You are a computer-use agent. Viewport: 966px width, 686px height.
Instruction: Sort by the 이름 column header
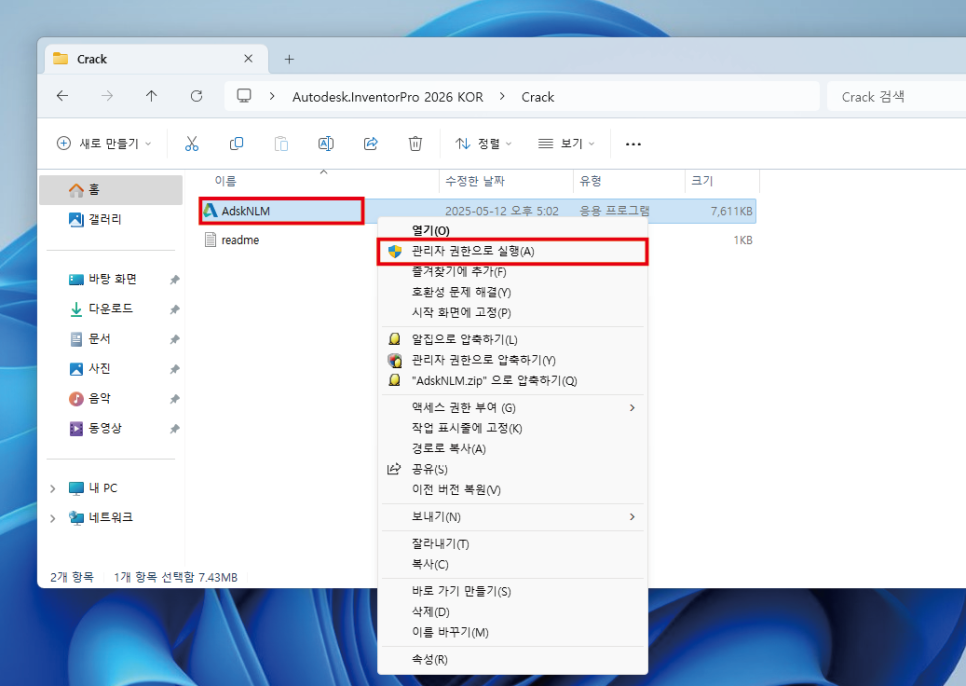(x=225, y=181)
